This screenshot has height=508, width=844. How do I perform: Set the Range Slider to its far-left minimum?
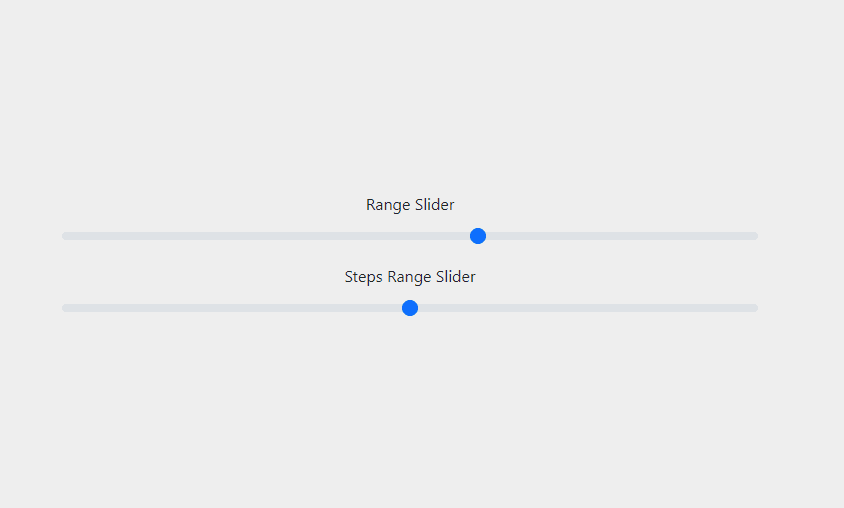pyautogui.click(x=64, y=236)
